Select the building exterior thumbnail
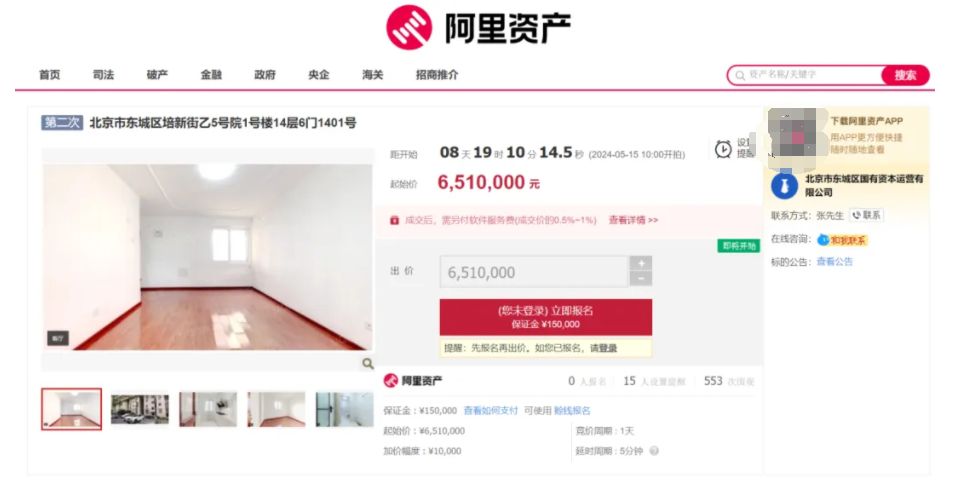 [140, 409]
